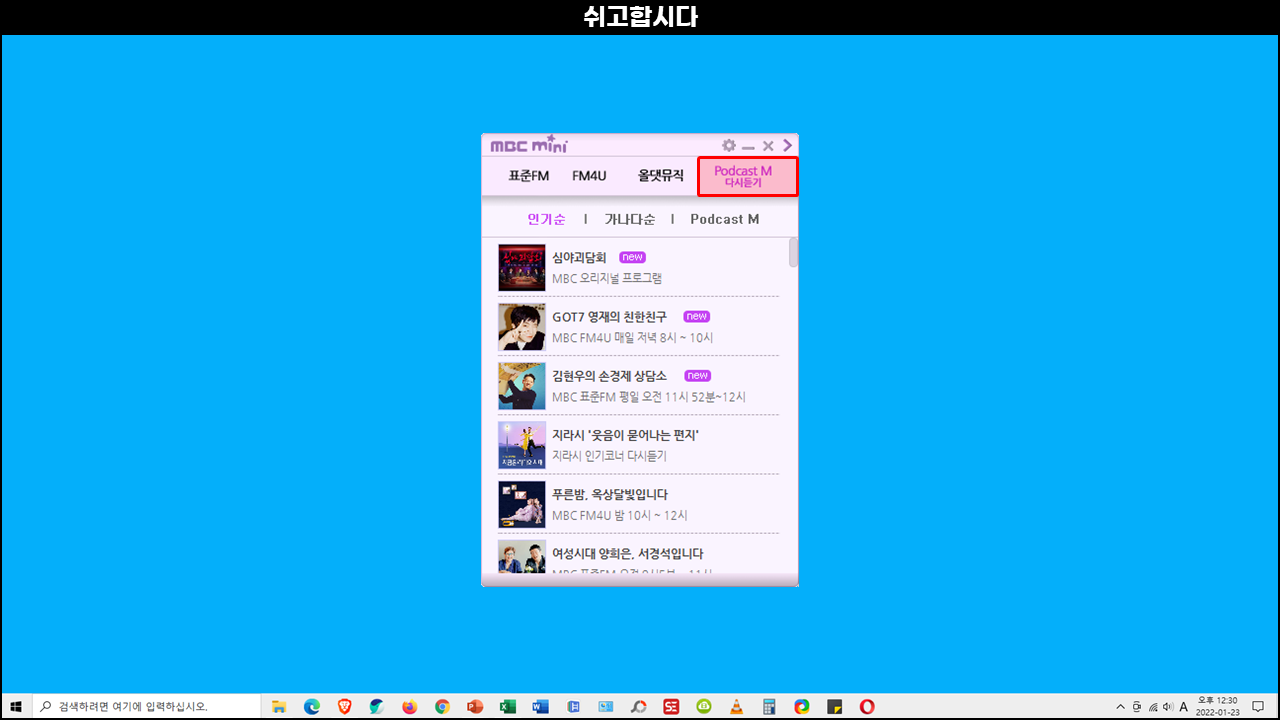Click the new badge beside 심야괴담회
The width and height of the screenshot is (1280, 720).
(632, 258)
